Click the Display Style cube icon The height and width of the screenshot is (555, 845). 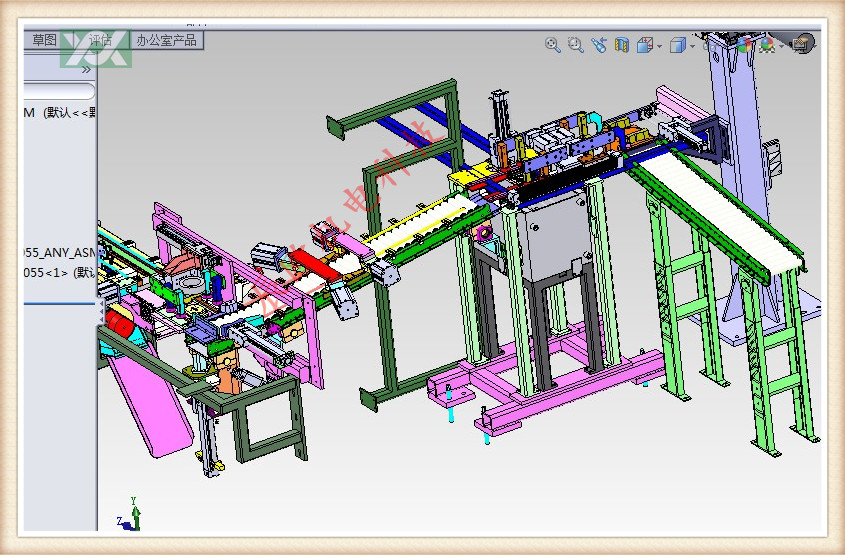click(x=677, y=44)
